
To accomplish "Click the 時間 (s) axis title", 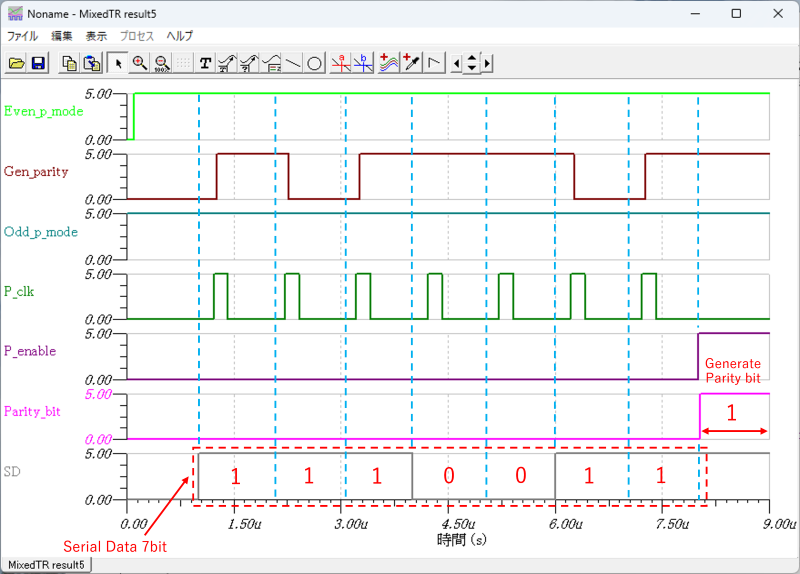I will point(462,539).
